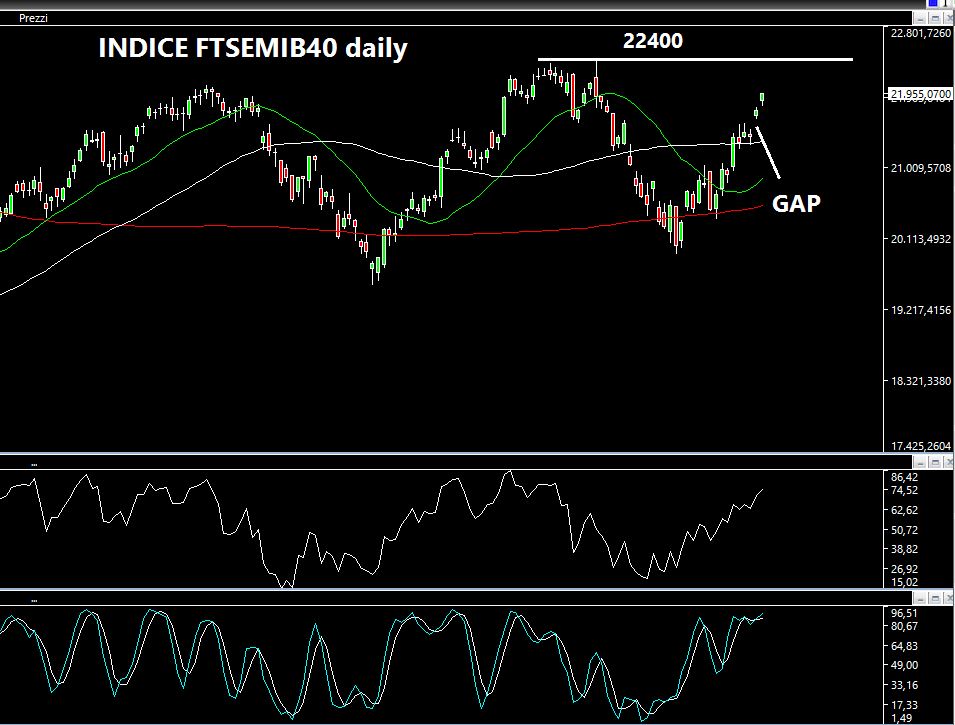
Task: Click the 62,62 indicator scale value
Action: (x=904, y=510)
